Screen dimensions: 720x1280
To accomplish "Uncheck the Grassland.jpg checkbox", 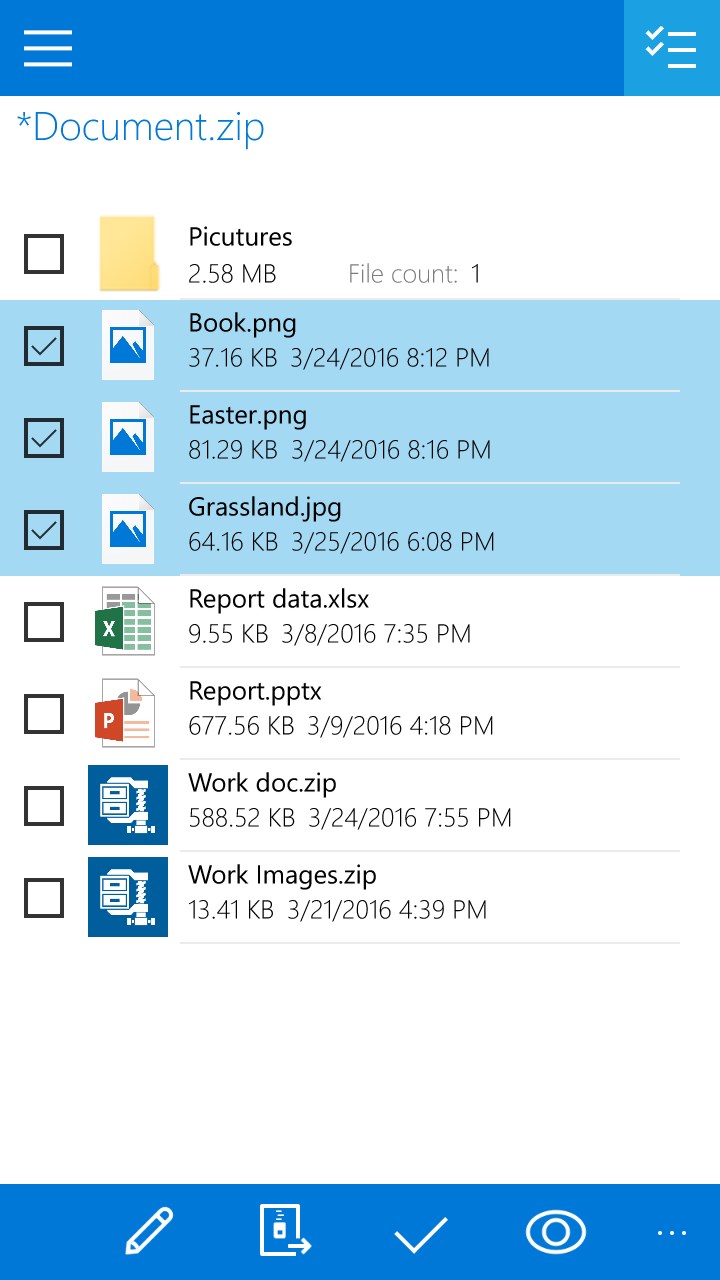I will point(44,530).
